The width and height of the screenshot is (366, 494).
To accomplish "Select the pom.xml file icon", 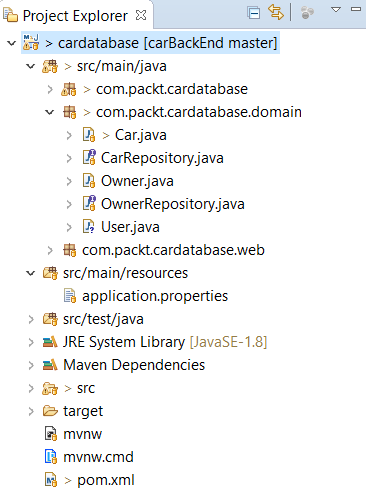I will coord(51,480).
